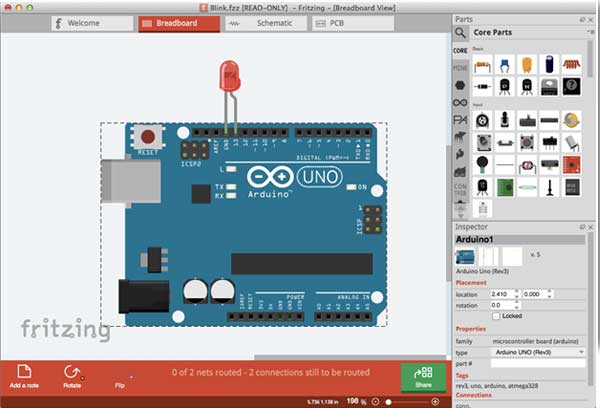The image size is (600, 408).
Task: Click Add a note button
Action: coord(24,377)
